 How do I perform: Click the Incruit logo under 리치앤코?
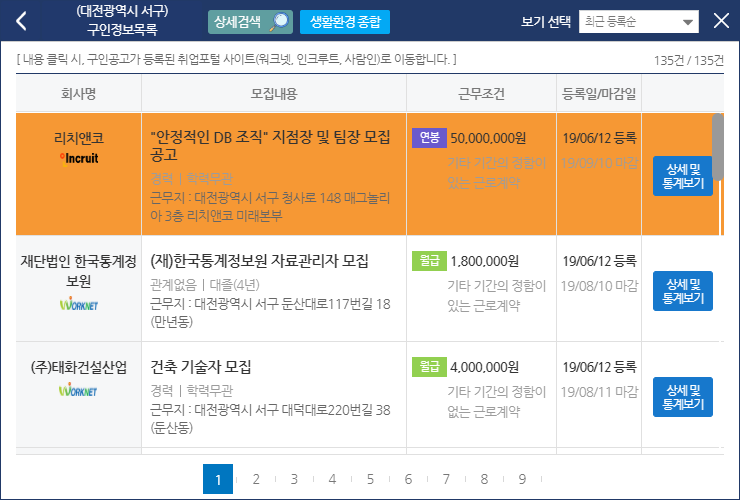(x=79, y=159)
